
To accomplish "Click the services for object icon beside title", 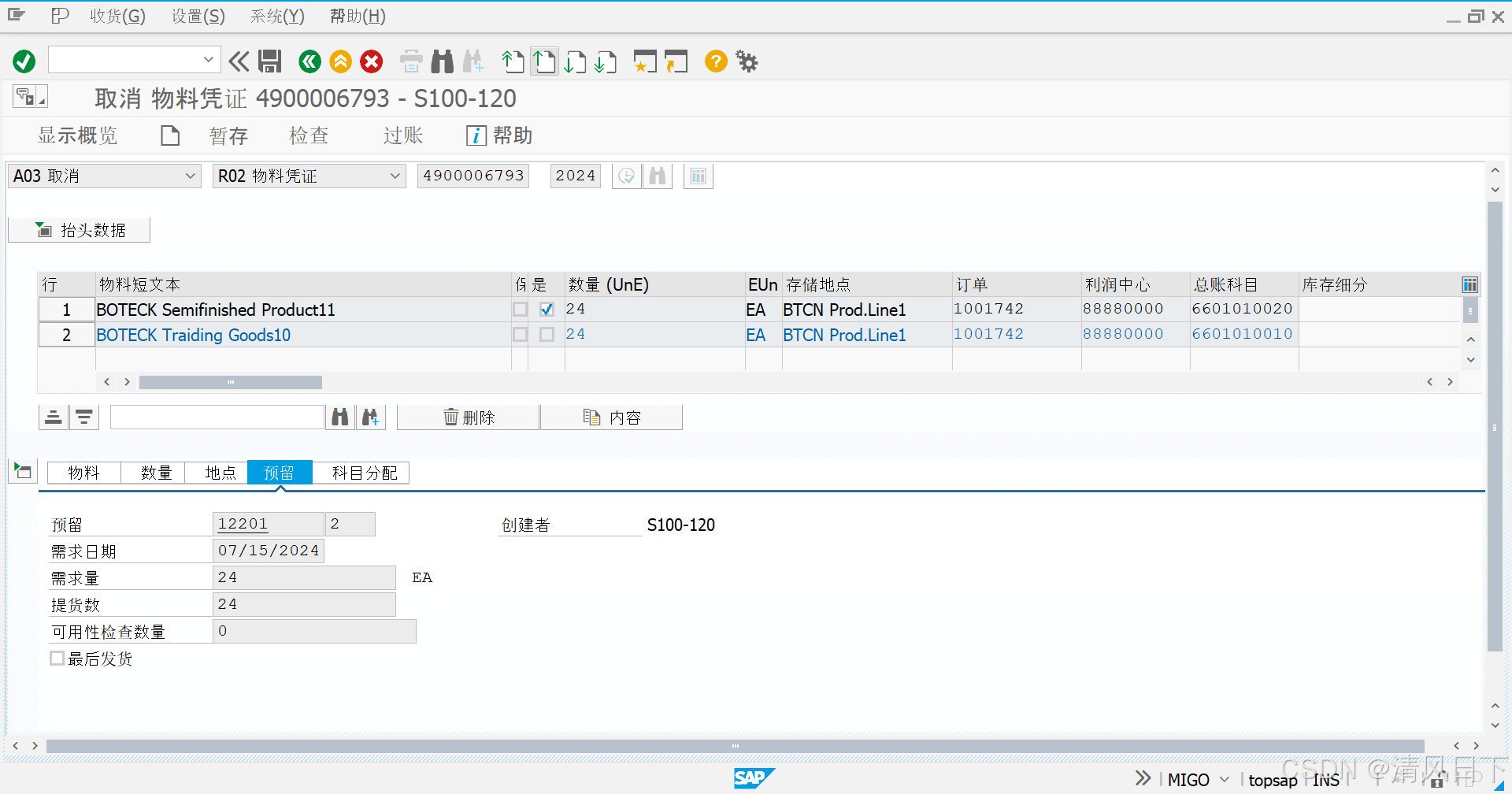I will coord(30,97).
